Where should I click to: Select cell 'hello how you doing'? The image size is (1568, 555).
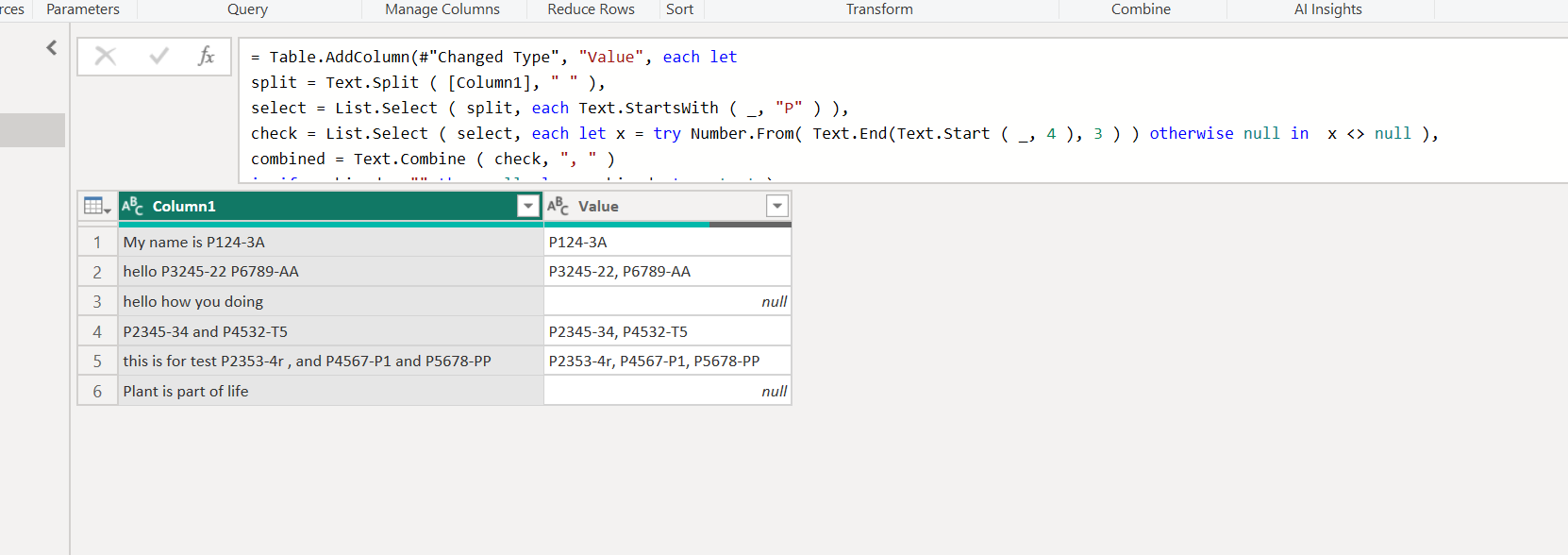[x=331, y=302]
